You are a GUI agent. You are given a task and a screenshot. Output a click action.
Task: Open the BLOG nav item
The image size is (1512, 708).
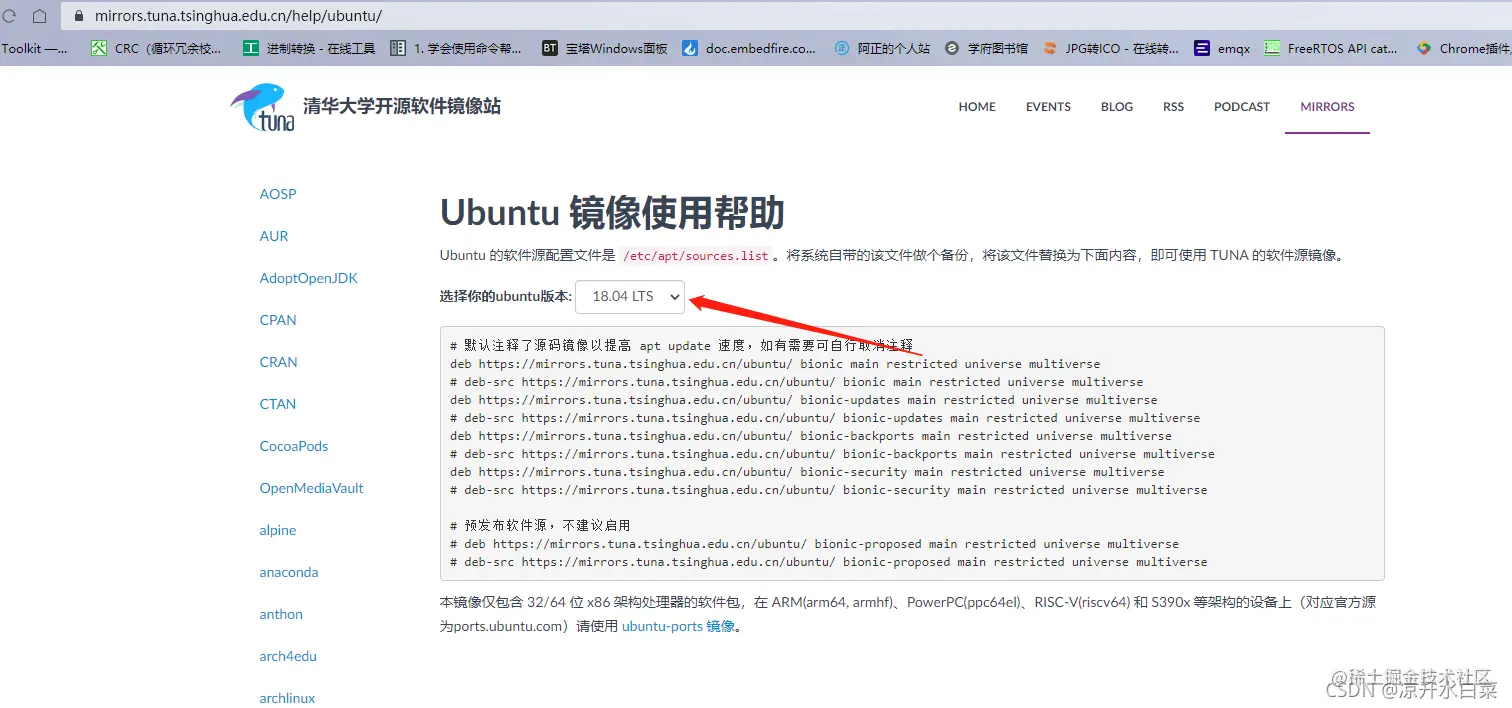click(x=1117, y=107)
